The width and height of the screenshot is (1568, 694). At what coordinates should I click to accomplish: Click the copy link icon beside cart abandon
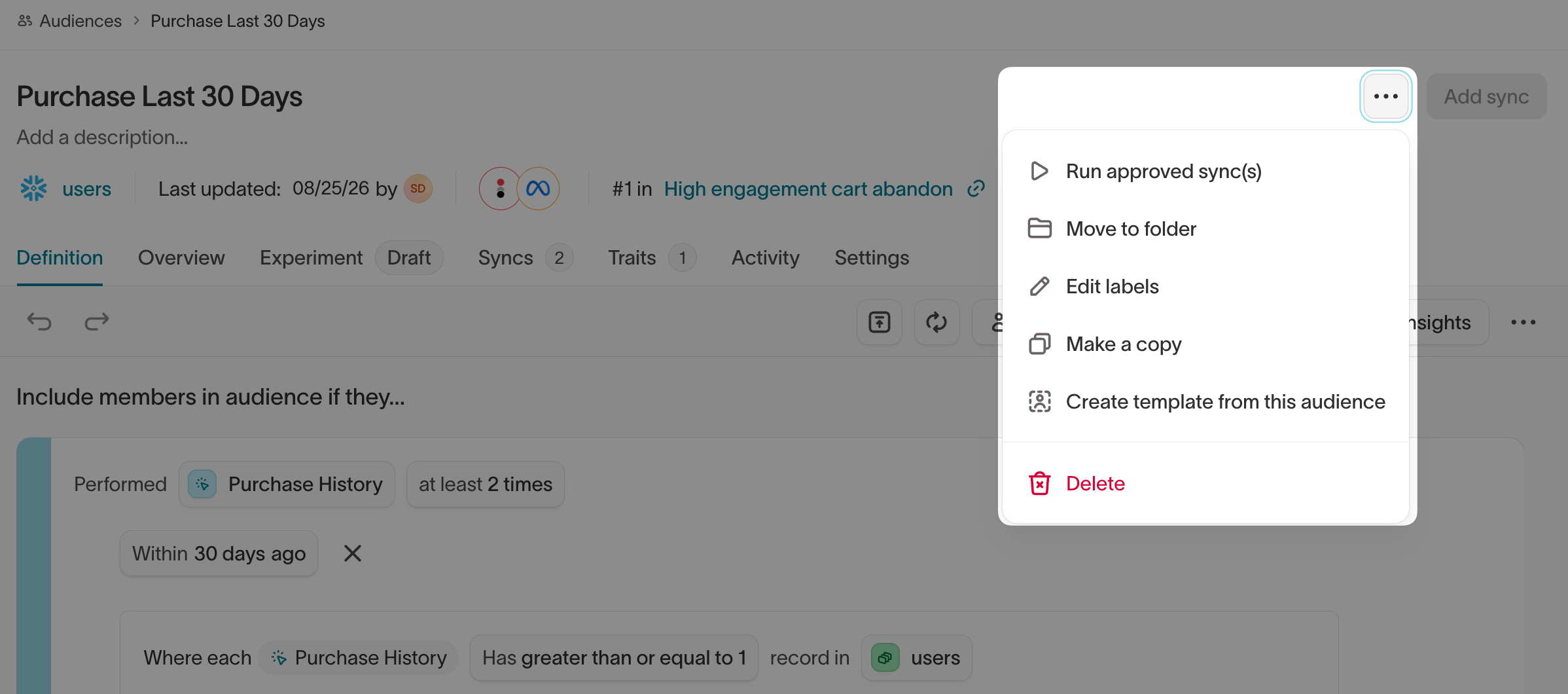976,189
